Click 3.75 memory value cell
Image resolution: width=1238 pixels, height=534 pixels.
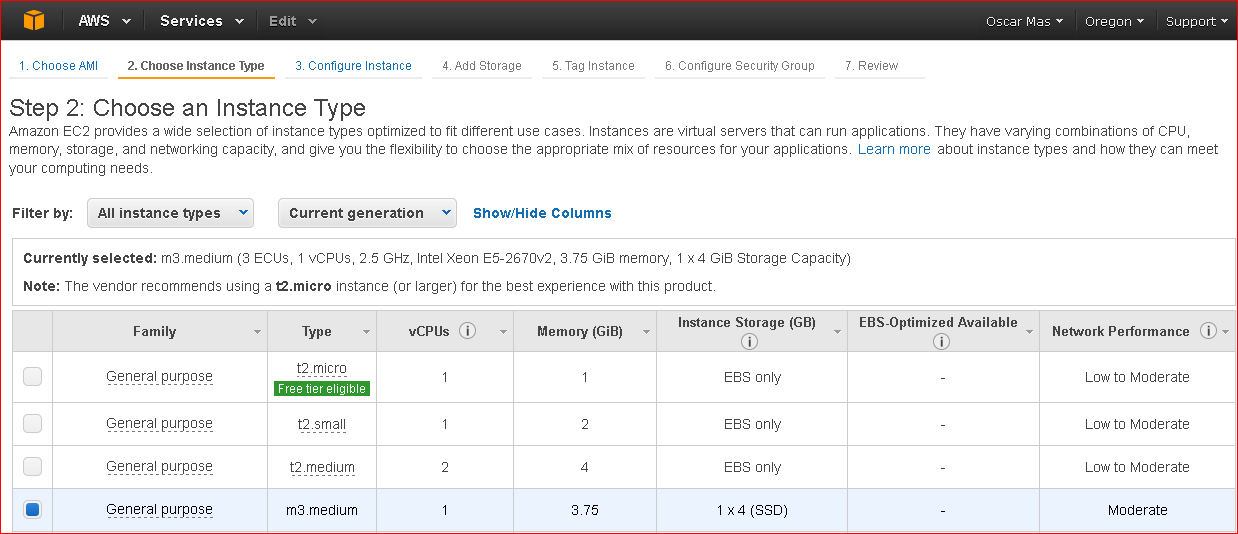pyautogui.click(x=585, y=510)
